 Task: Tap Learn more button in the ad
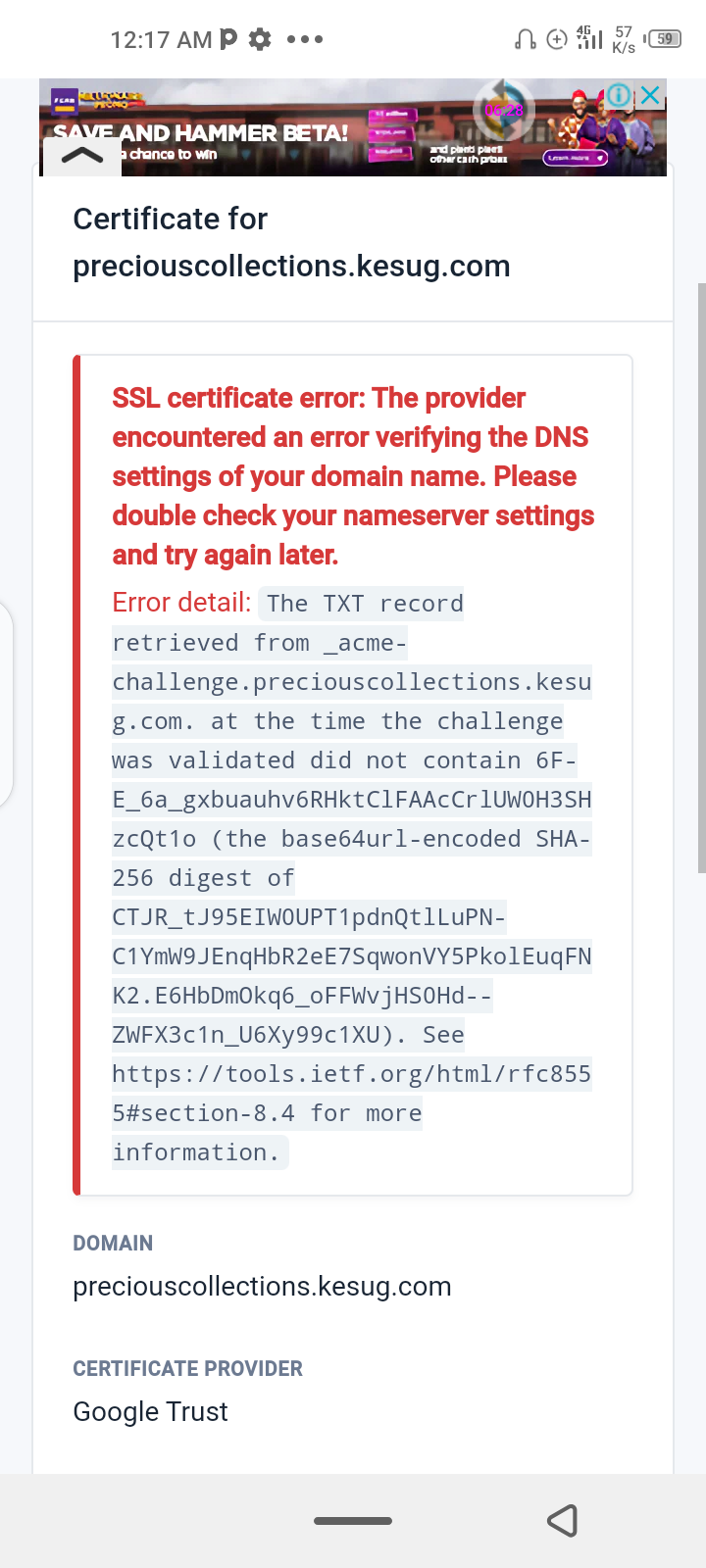click(575, 157)
